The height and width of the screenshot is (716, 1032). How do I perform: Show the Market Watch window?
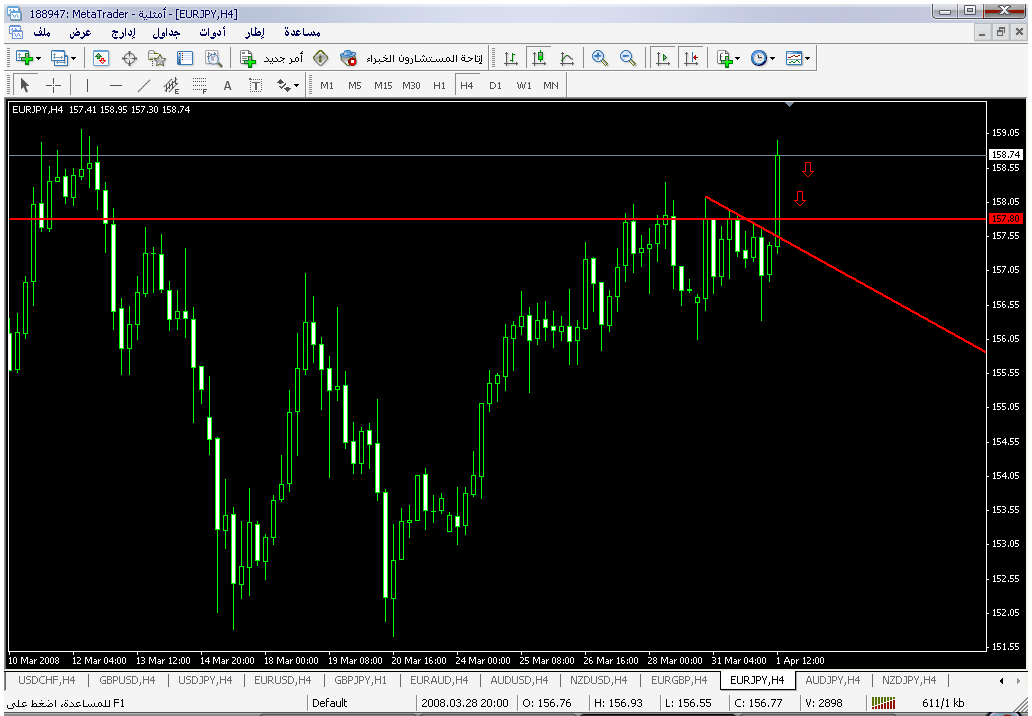101,59
